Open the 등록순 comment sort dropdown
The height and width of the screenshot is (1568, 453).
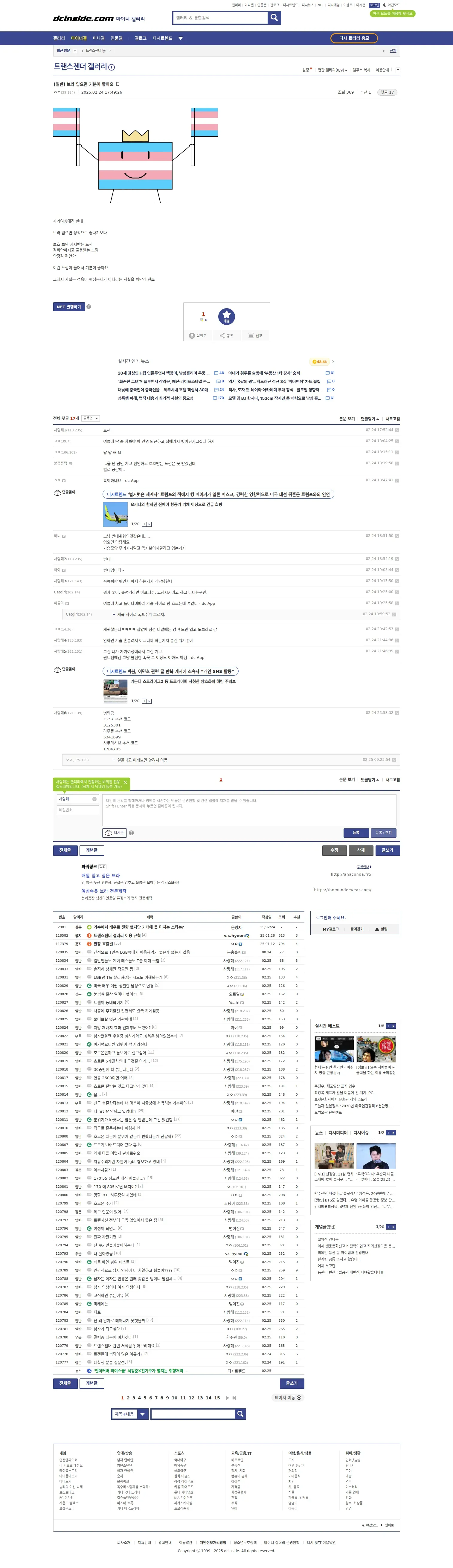[90, 418]
